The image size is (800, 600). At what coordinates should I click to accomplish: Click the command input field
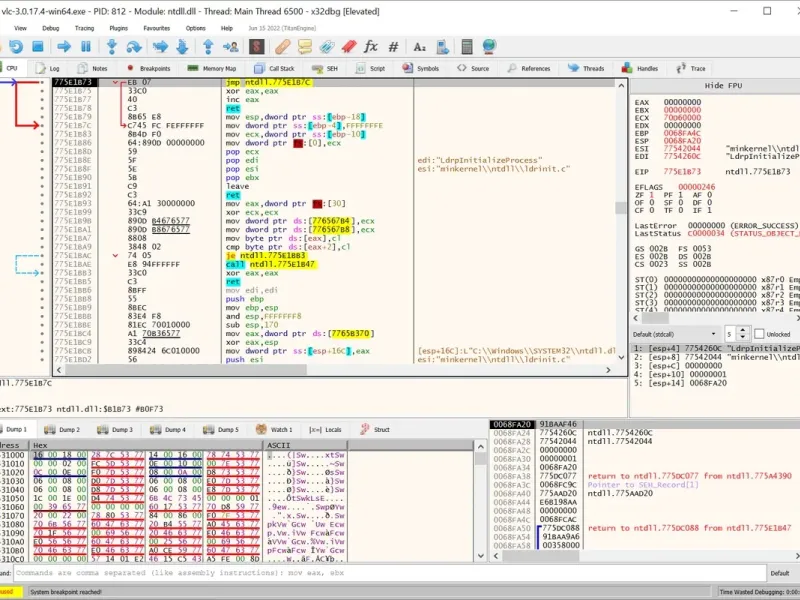380,573
